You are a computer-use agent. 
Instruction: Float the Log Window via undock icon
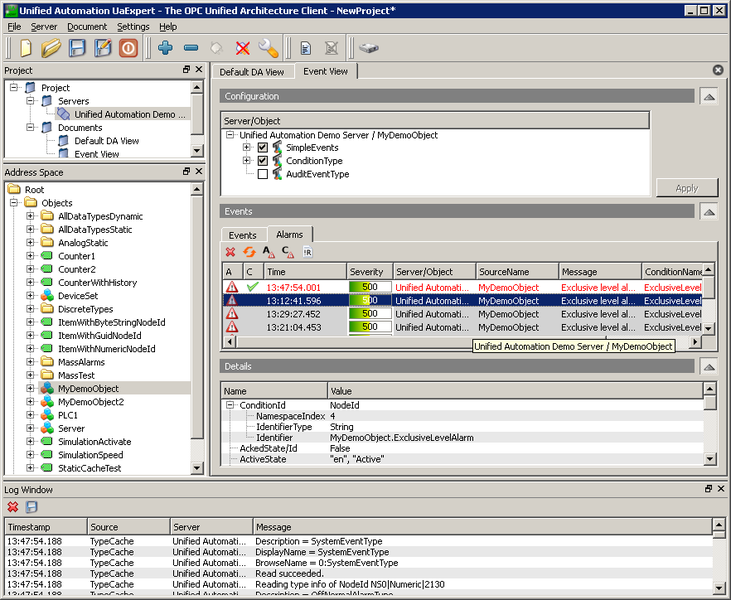click(x=708, y=489)
